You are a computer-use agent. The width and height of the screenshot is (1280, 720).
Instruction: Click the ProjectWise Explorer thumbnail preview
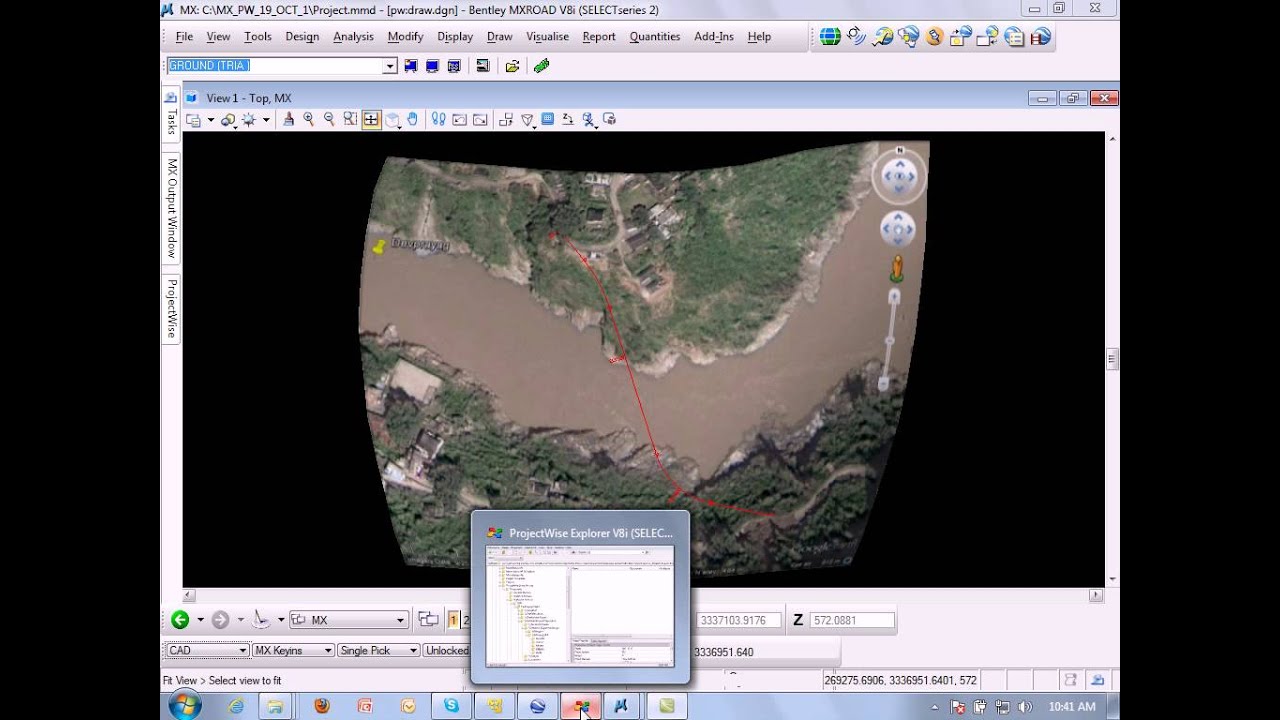point(580,606)
